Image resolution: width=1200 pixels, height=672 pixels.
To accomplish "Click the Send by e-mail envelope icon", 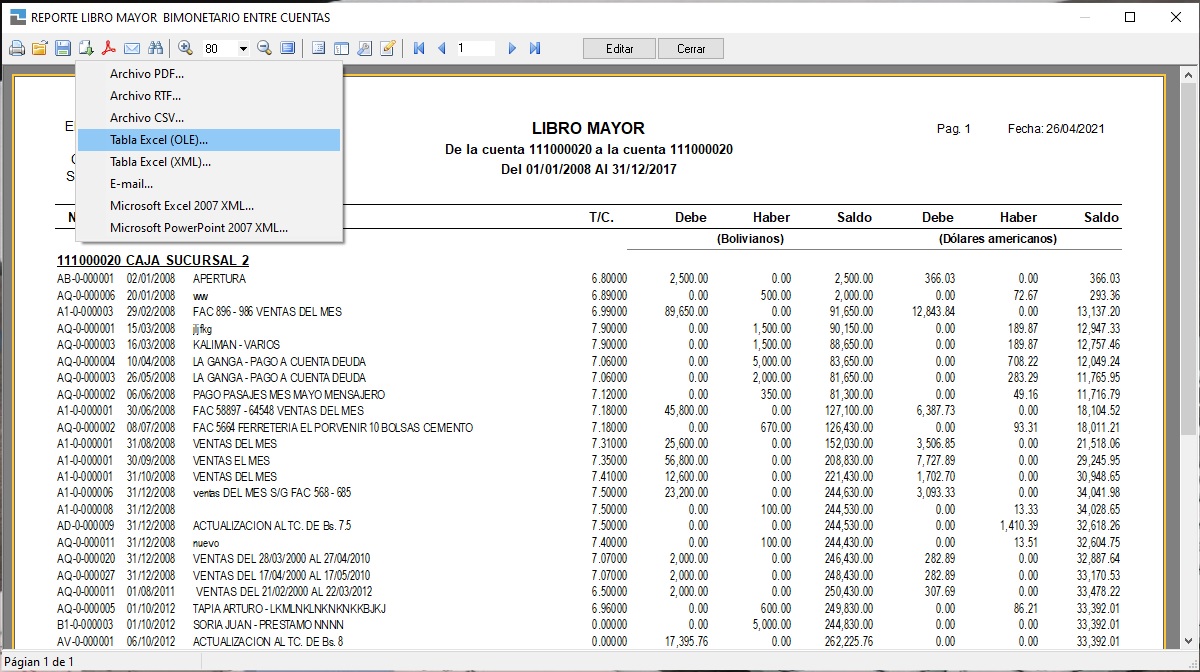I will click(131, 48).
